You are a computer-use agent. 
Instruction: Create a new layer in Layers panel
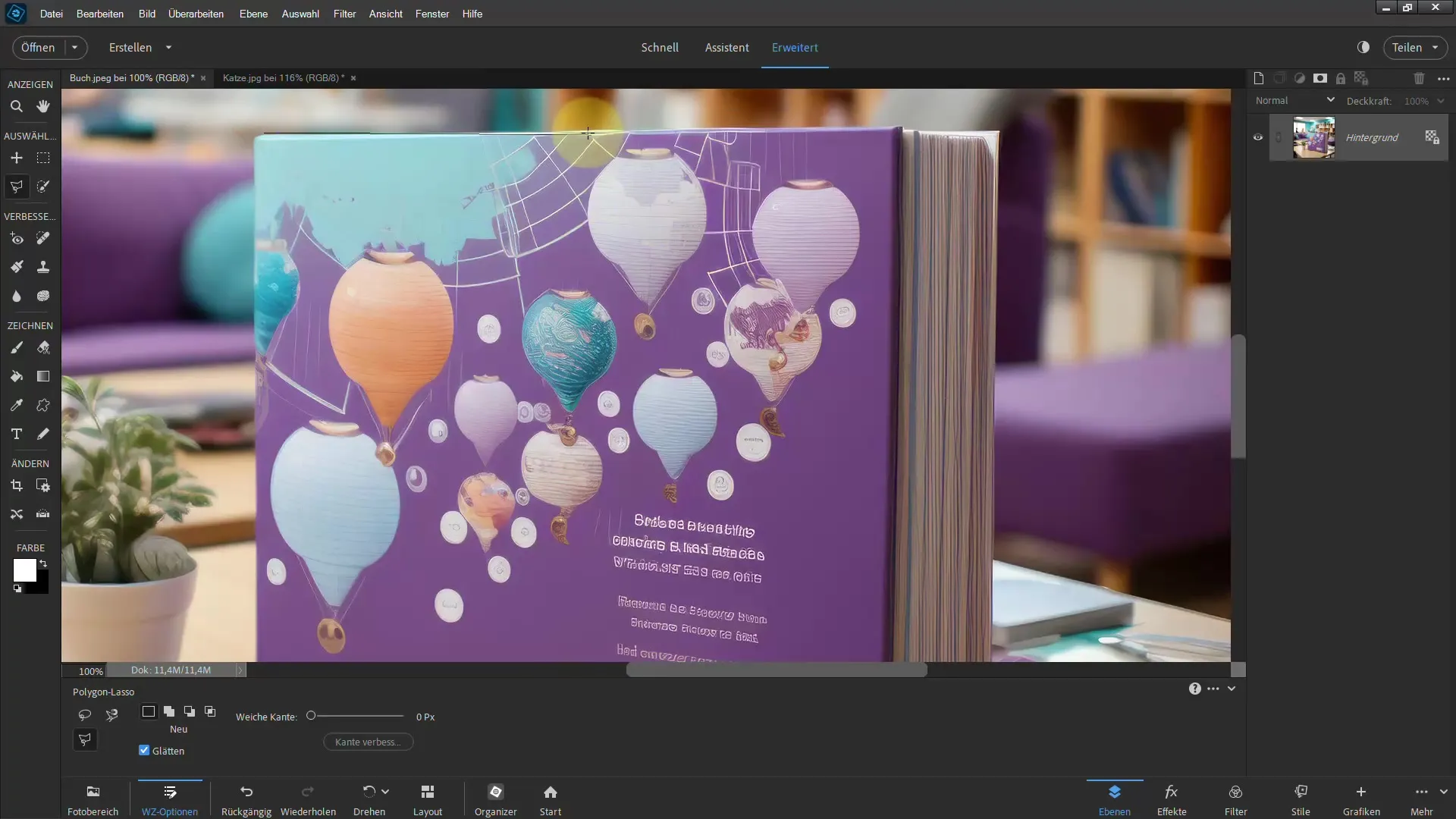pyautogui.click(x=1259, y=78)
